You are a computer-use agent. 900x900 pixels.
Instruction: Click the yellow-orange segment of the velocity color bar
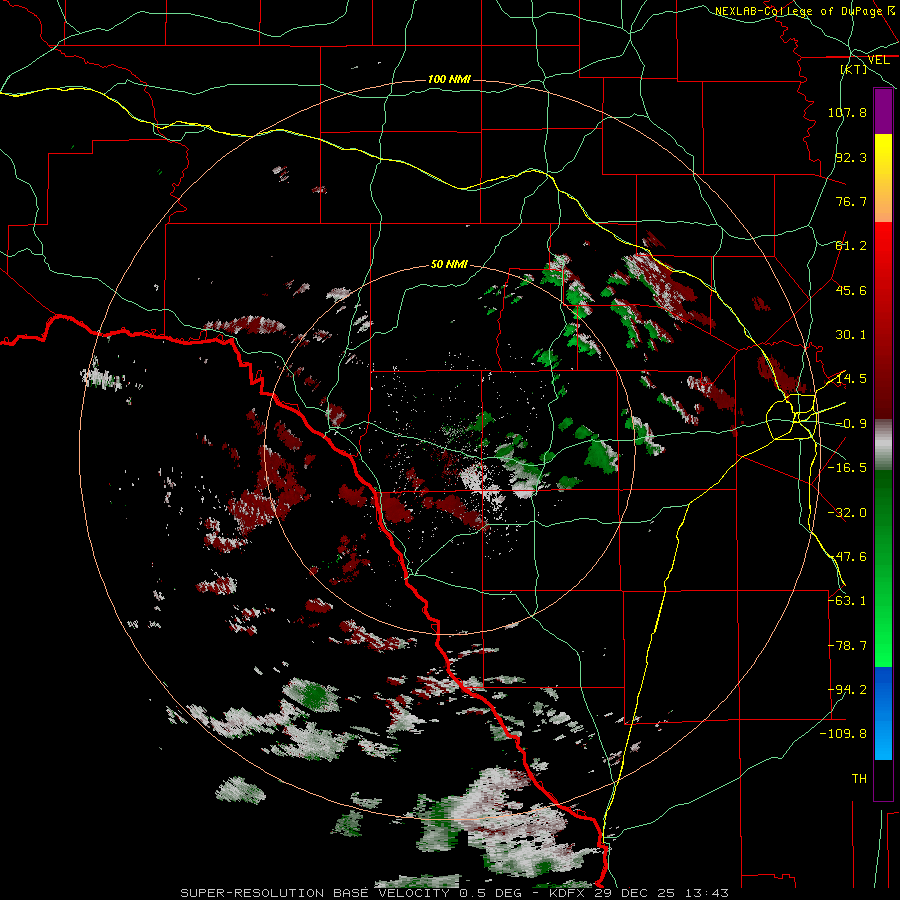click(883, 178)
